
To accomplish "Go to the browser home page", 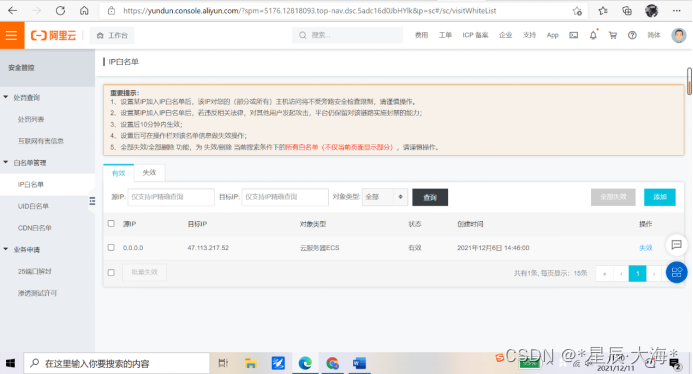I will pos(84,11).
